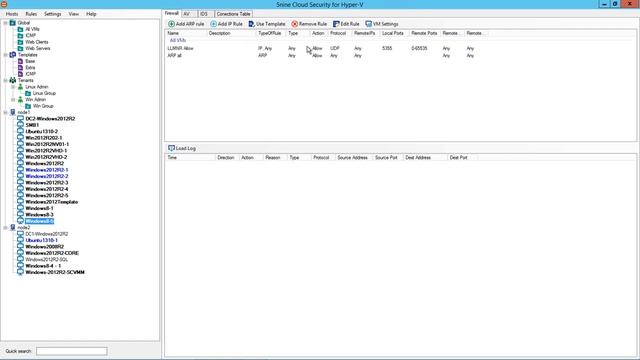This screenshot has width=640, height=360.
Task: Click the Base template icon
Action: pyautogui.click(x=20, y=61)
